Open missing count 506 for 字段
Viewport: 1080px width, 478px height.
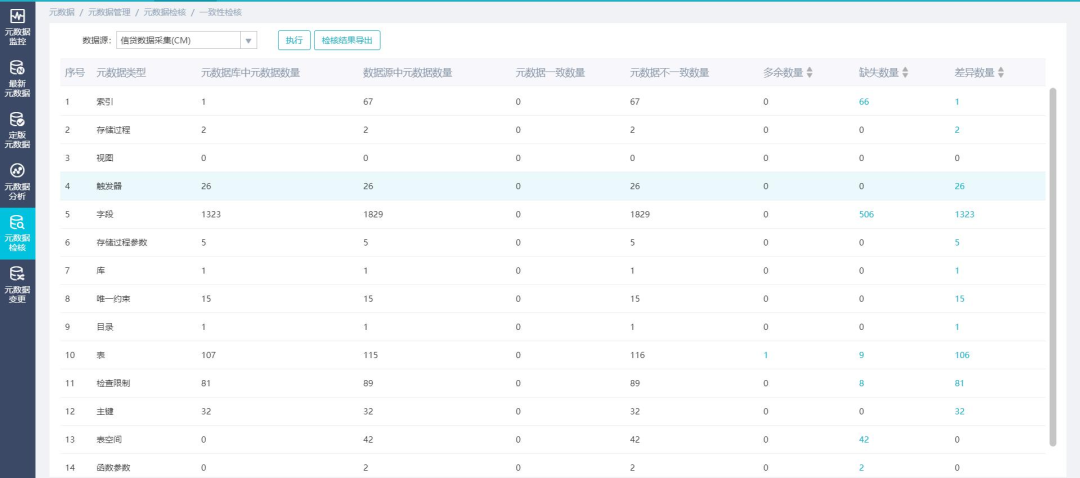click(866, 214)
